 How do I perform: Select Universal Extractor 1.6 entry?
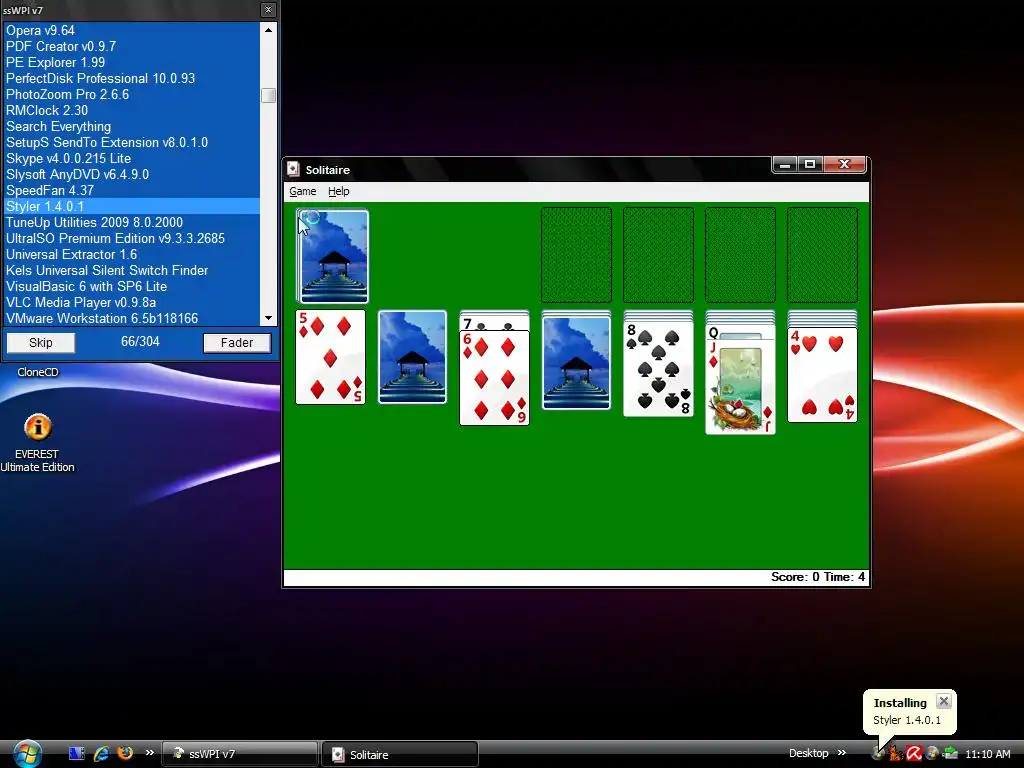[132, 255]
